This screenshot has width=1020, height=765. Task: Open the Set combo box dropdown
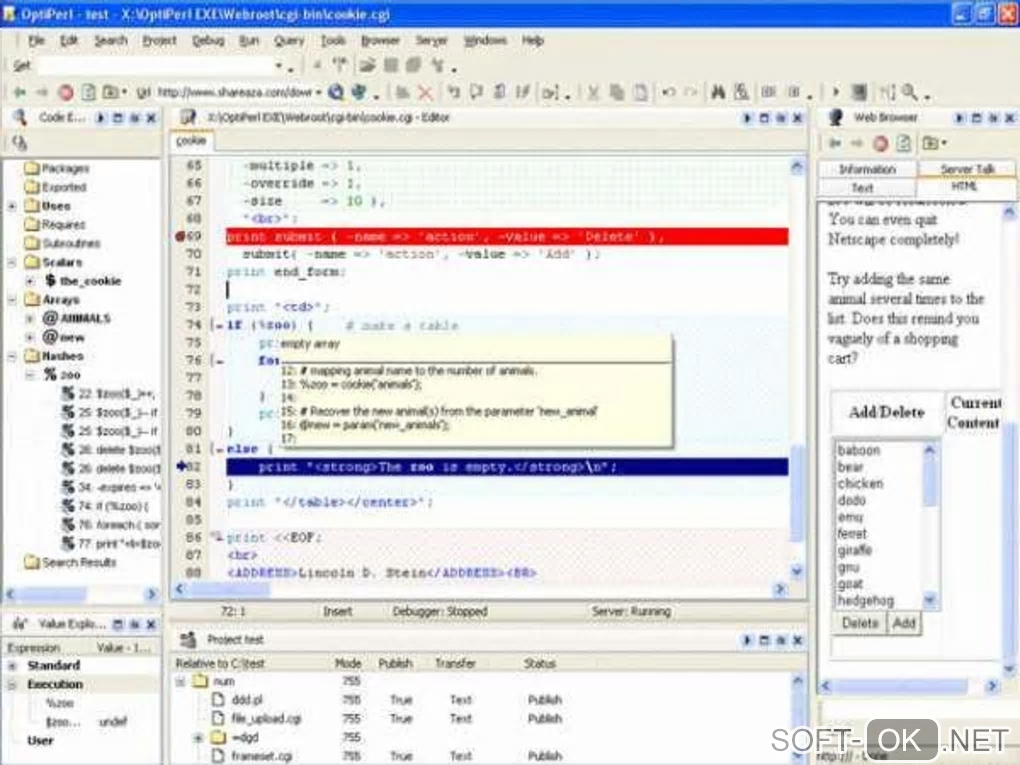pyautogui.click(x=278, y=66)
